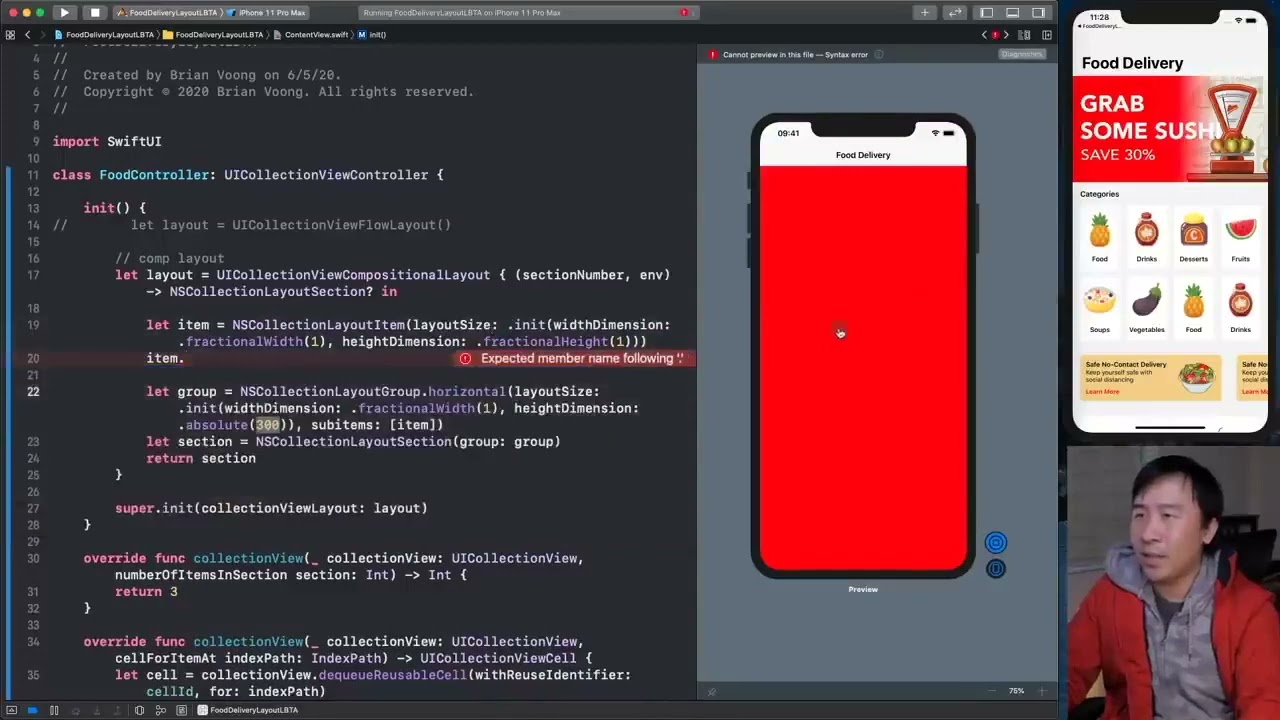This screenshot has width=1280, height=720.
Task: Zoom in the preview canvas
Action: point(1041,691)
